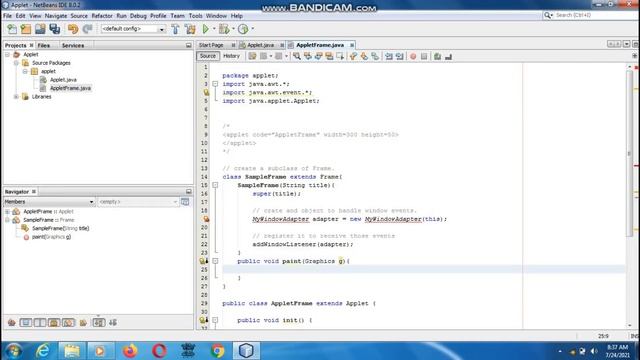Collapse the applet package node
The image size is (640, 360).
tap(25, 71)
